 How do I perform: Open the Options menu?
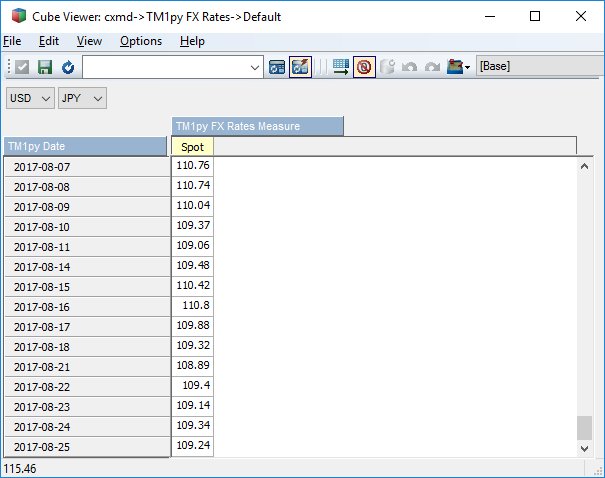point(140,41)
